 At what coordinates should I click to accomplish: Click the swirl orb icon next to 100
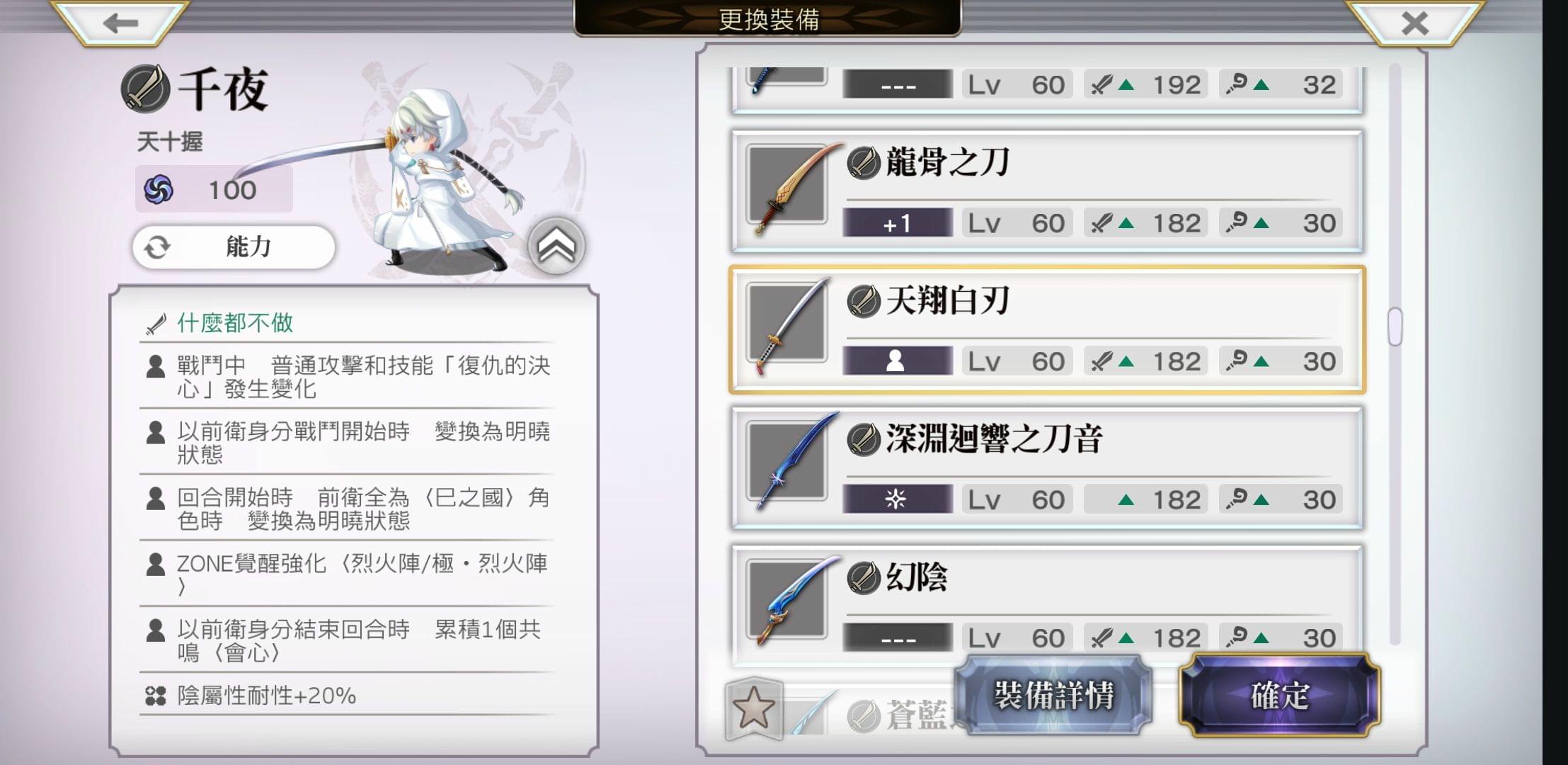(159, 189)
